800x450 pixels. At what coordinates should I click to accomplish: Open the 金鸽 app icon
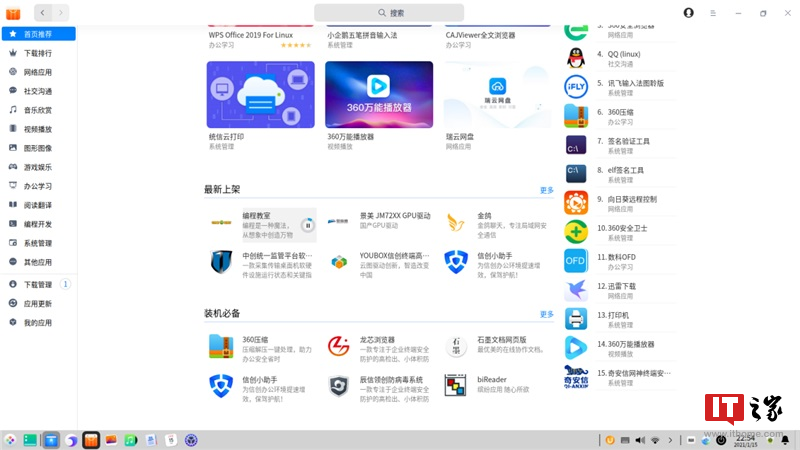tap(455, 223)
